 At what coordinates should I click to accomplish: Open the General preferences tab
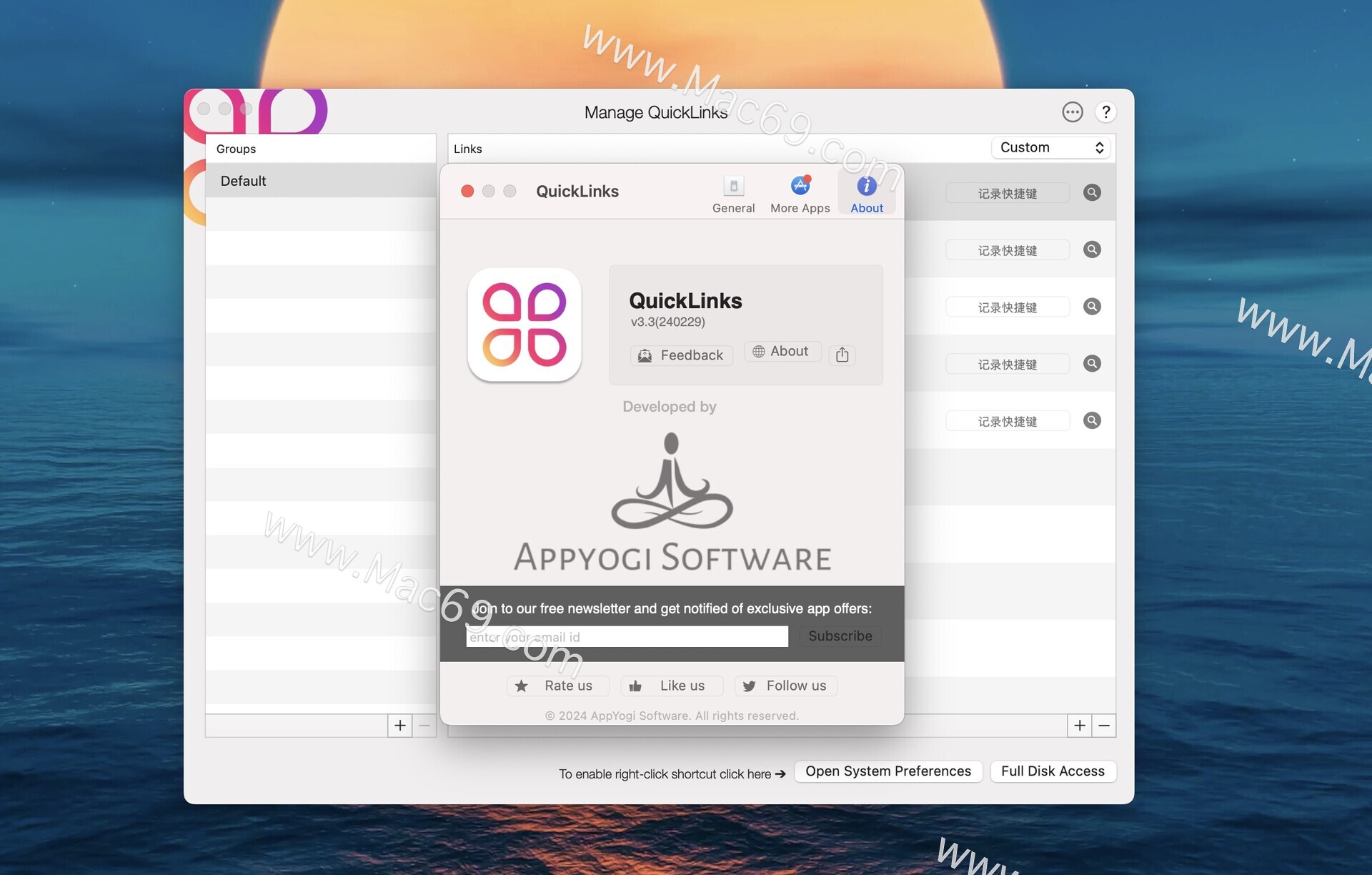(x=733, y=194)
